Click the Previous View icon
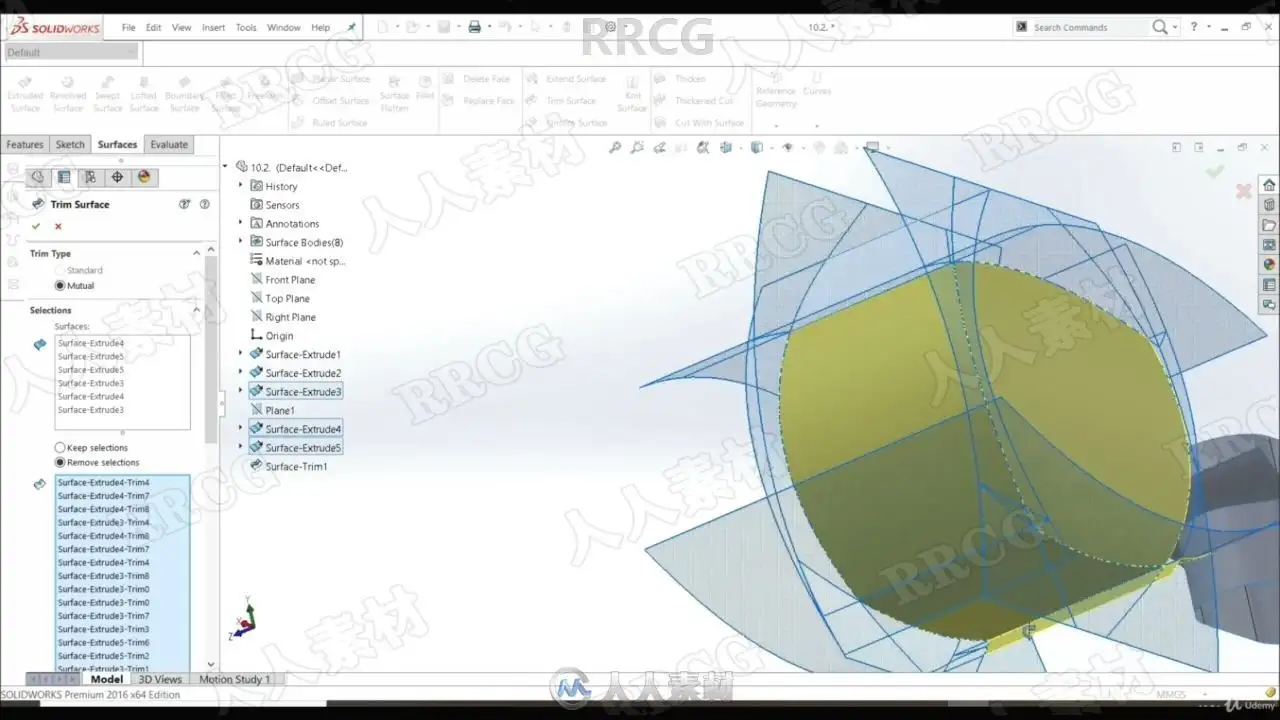Image resolution: width=1280 pixels, height=720 pixels. 659,148
